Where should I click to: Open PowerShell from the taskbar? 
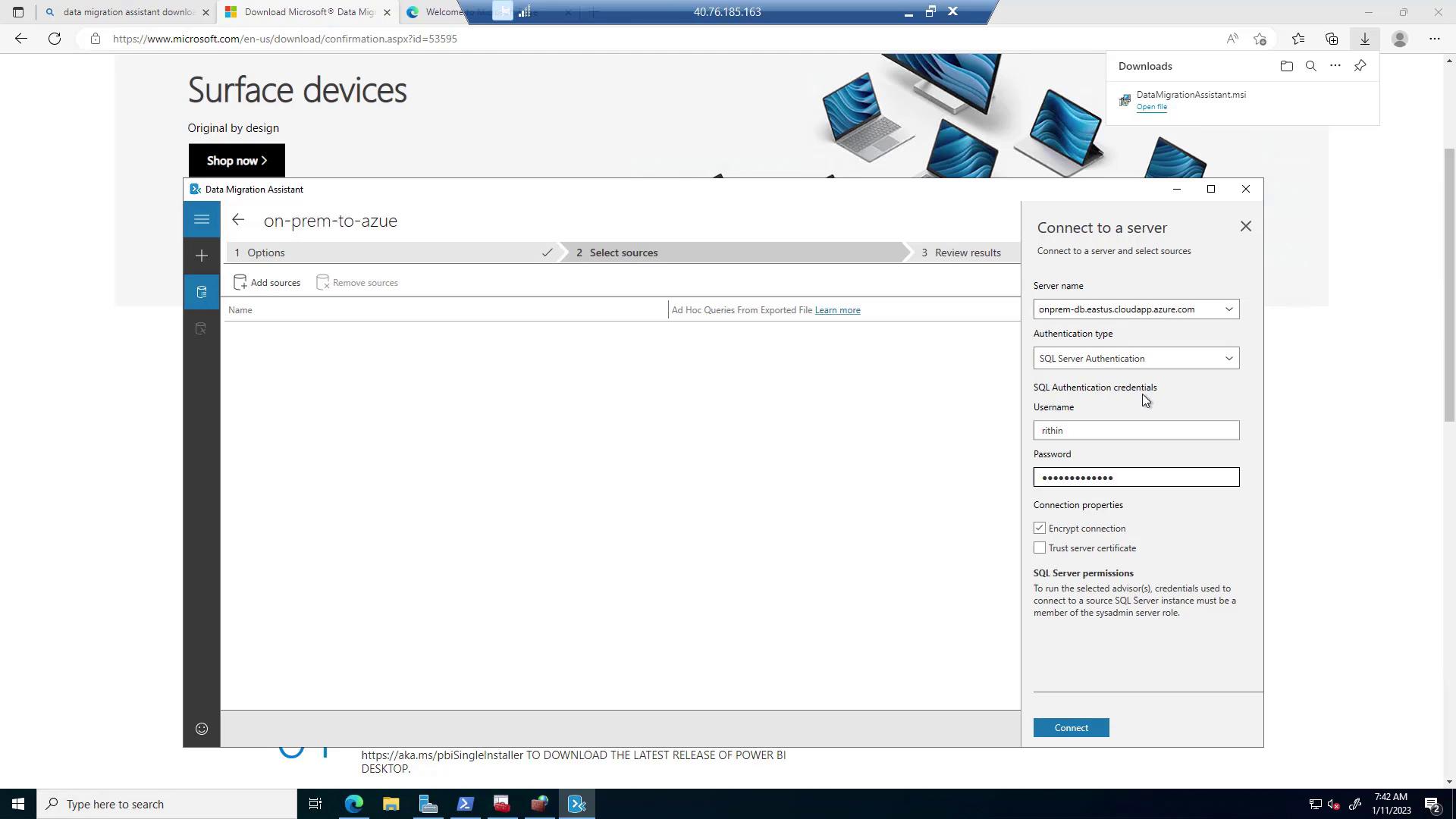(x=465, y=804)
